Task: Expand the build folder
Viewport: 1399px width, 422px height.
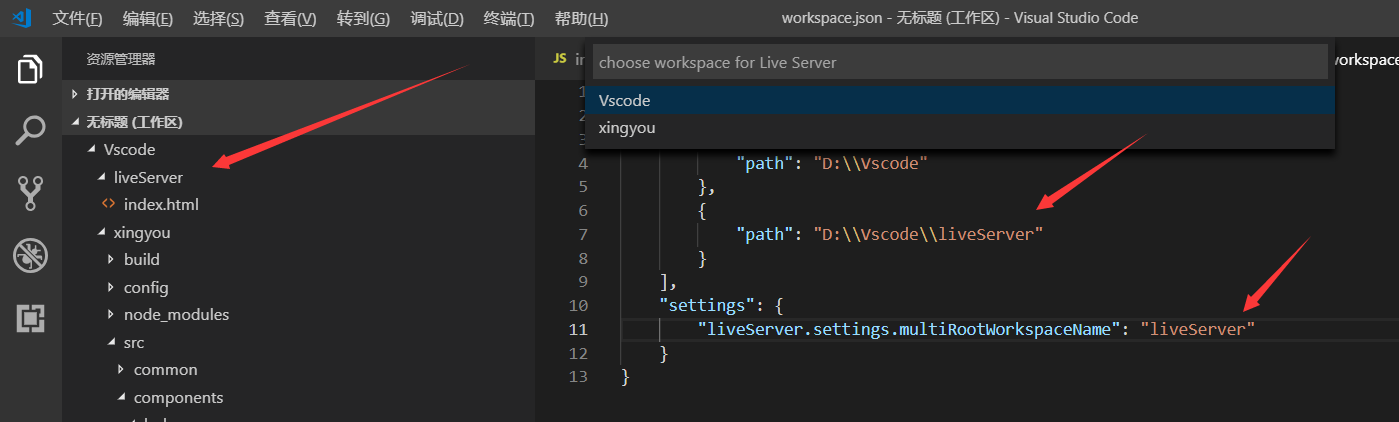Action: point(298,259)
